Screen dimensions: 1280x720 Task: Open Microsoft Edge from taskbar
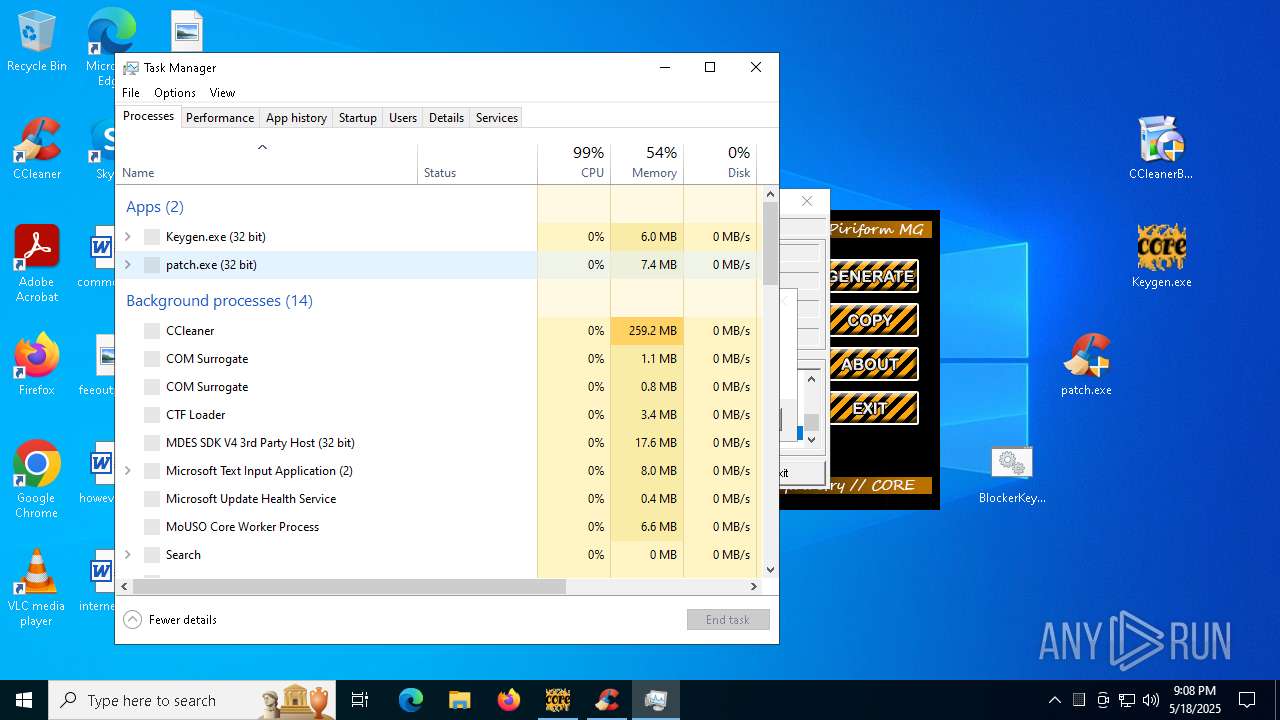tap(411, 700)
